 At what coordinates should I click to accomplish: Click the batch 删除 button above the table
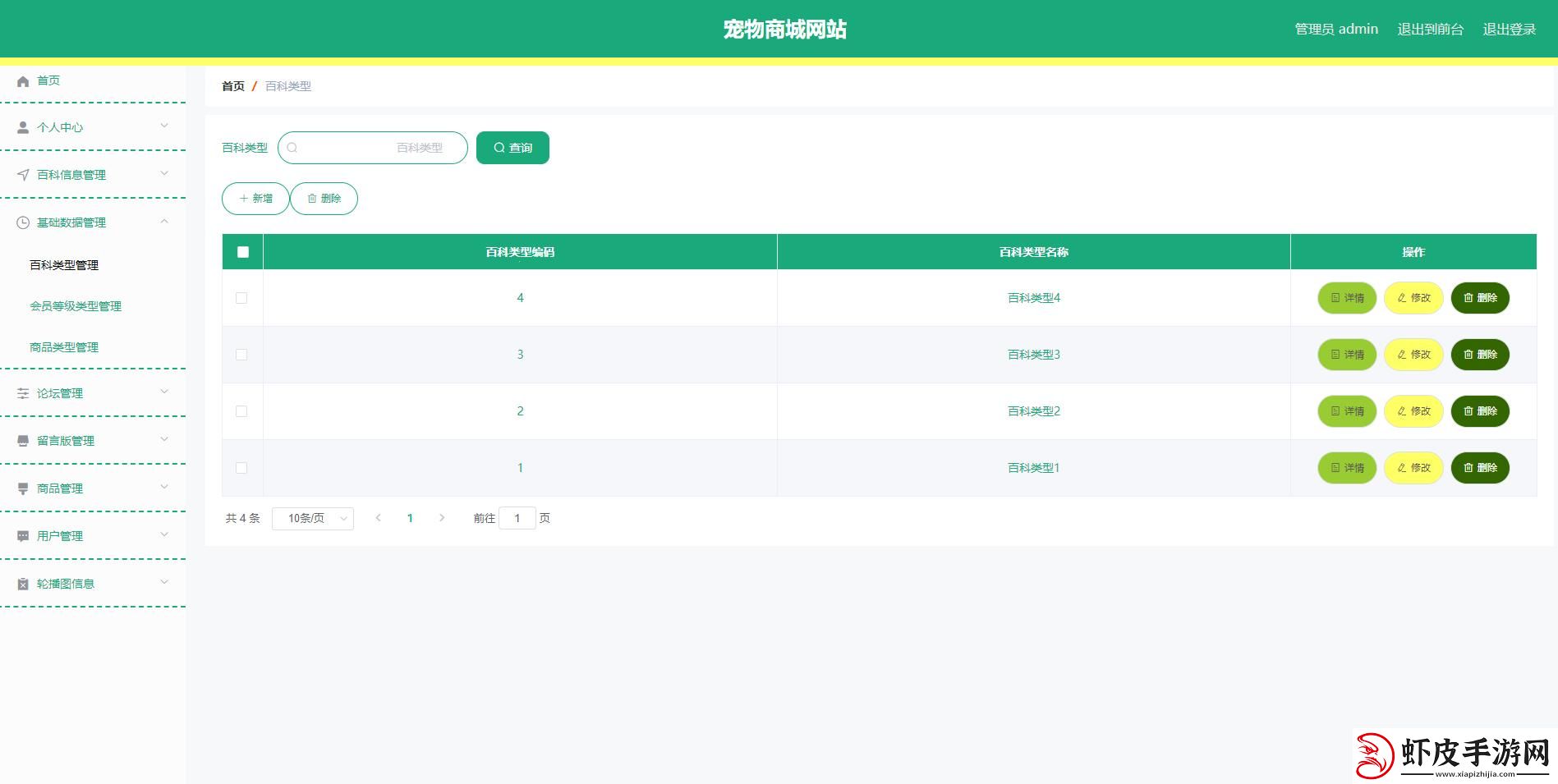point(324,199)
